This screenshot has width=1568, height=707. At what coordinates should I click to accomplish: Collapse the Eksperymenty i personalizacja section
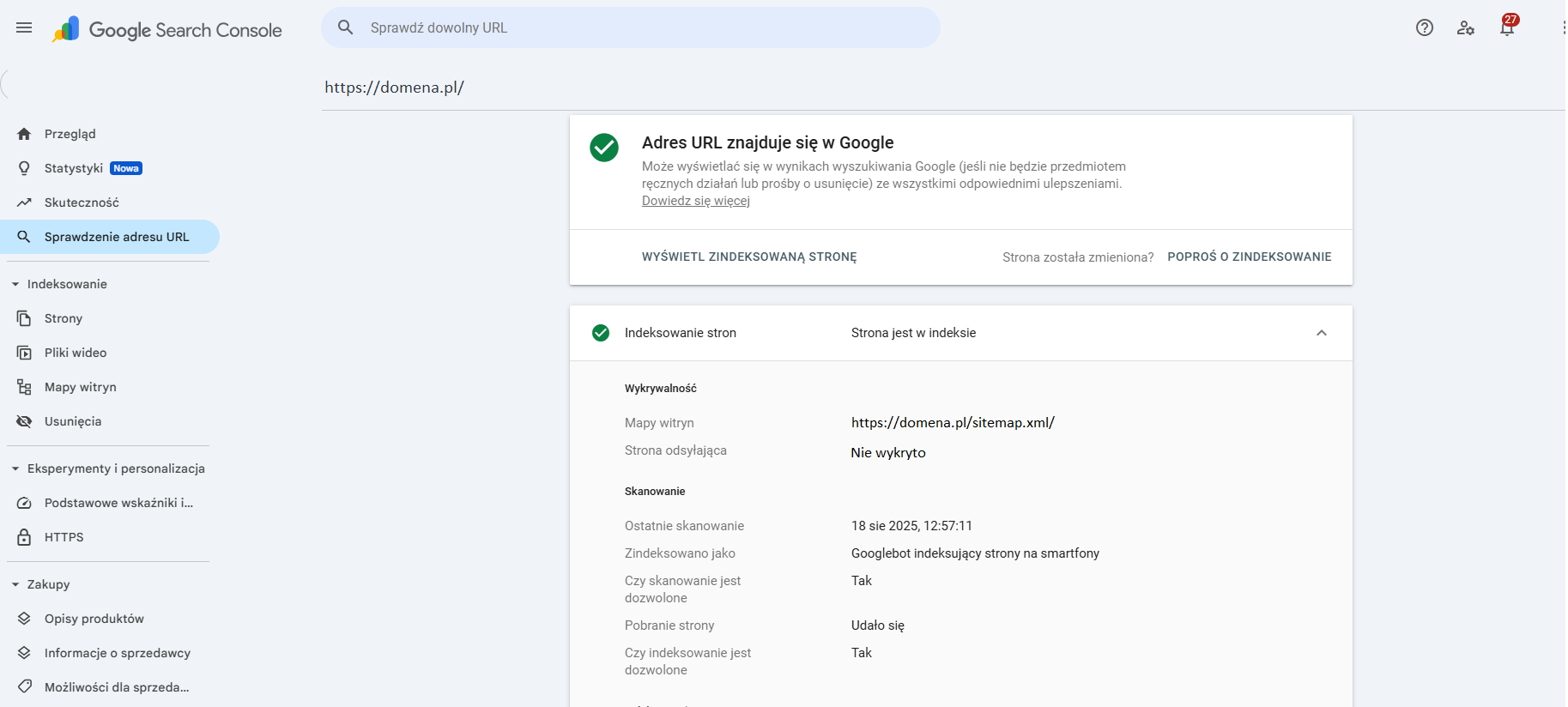[15, 468]
